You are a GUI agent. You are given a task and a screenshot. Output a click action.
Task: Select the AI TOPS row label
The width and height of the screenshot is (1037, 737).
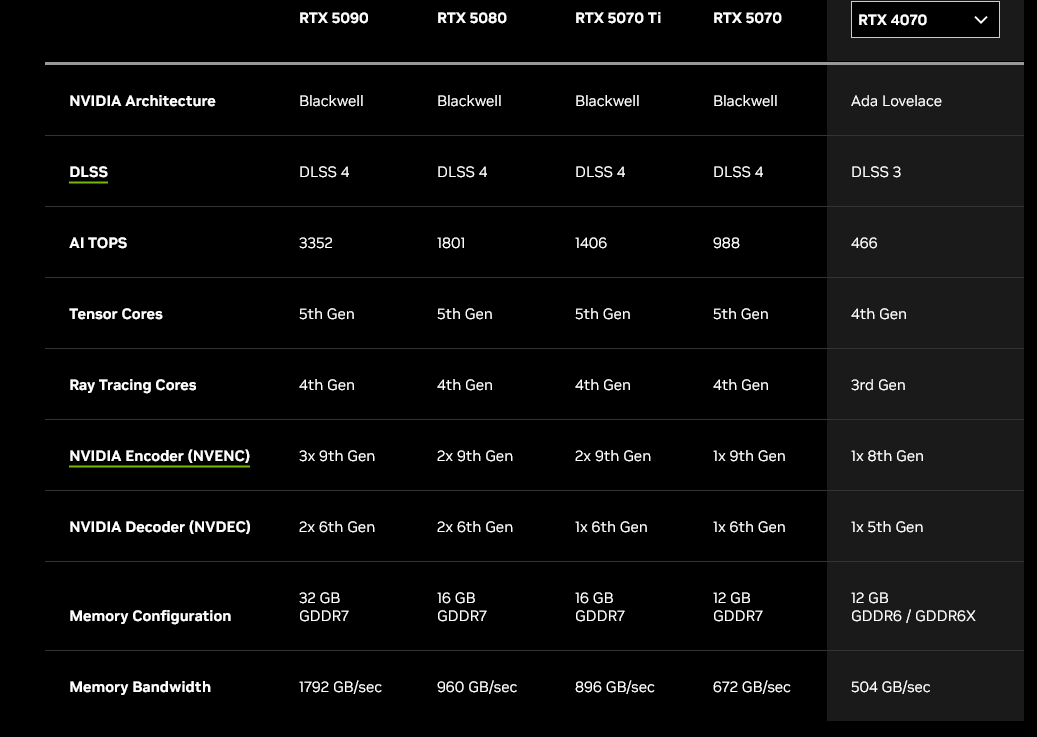pos(98,243)
